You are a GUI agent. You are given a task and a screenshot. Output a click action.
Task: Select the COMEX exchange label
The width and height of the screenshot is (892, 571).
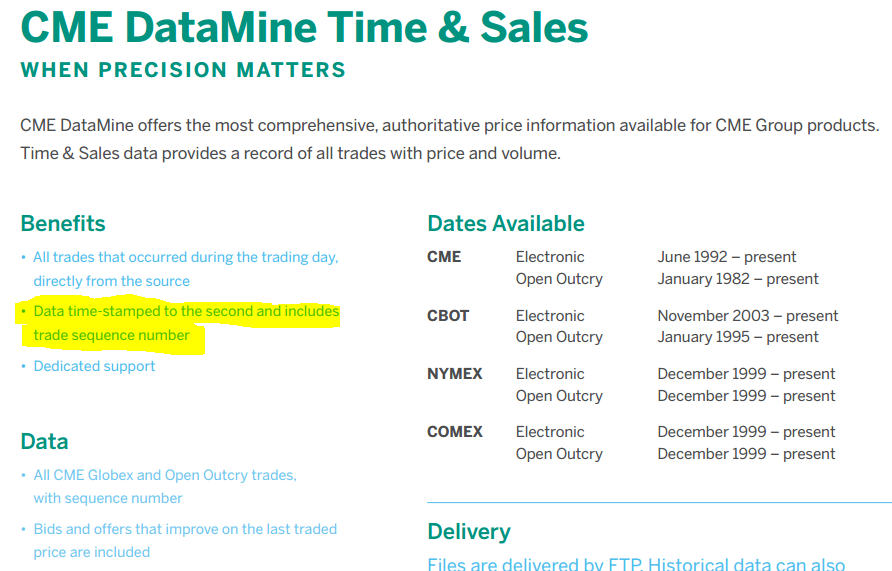455,432
